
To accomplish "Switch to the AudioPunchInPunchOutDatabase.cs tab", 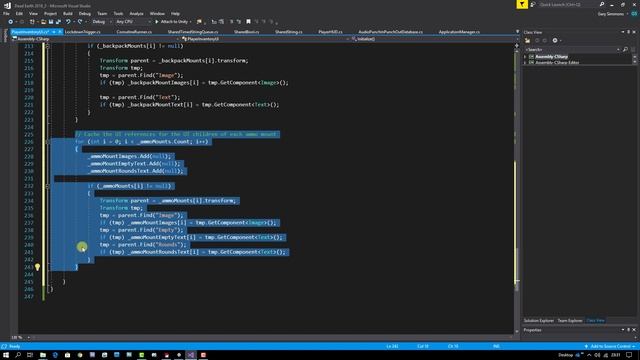I will pyautogui.click(x=391, y=32).
